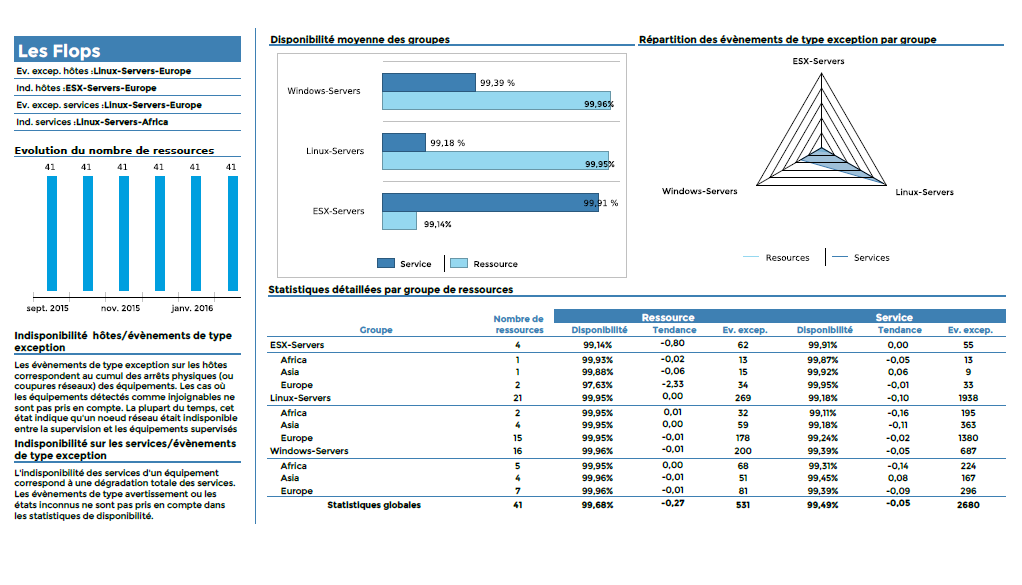
Task: Select the Windows-Servers group row in table
Action: pyautogui.click(x=309, y=451)
